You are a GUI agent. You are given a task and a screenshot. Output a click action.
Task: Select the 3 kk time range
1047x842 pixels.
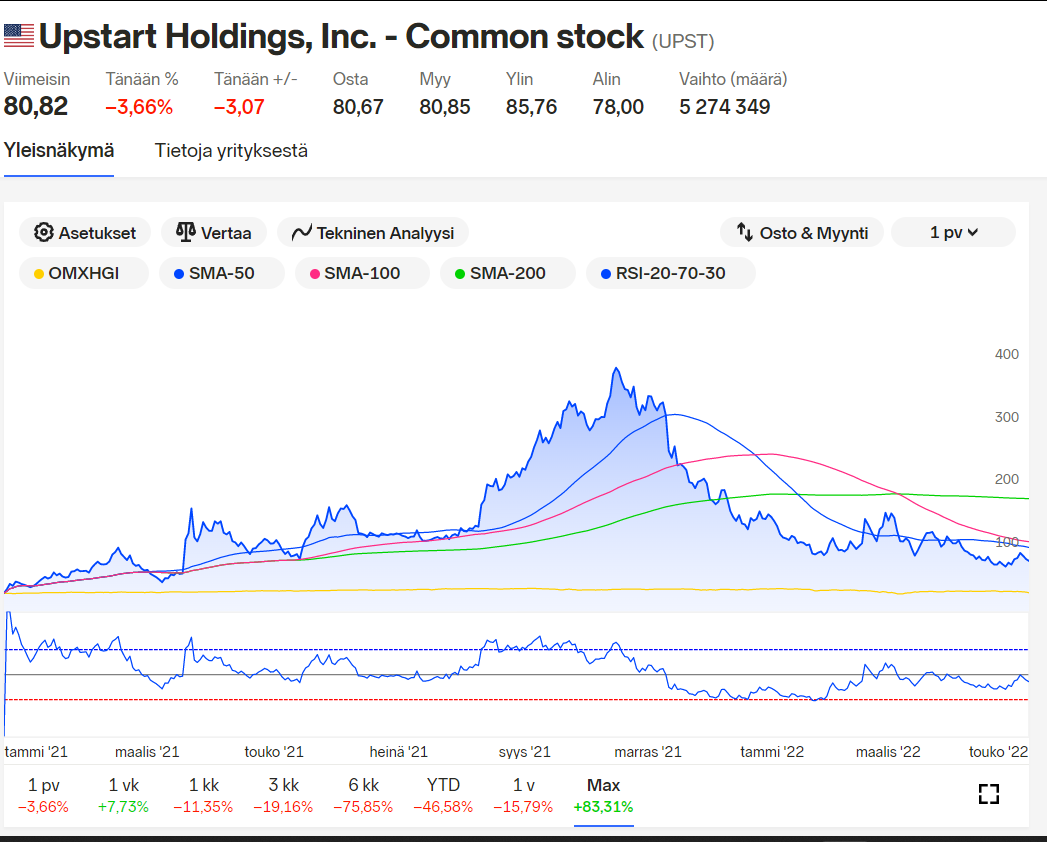point(283,795)
